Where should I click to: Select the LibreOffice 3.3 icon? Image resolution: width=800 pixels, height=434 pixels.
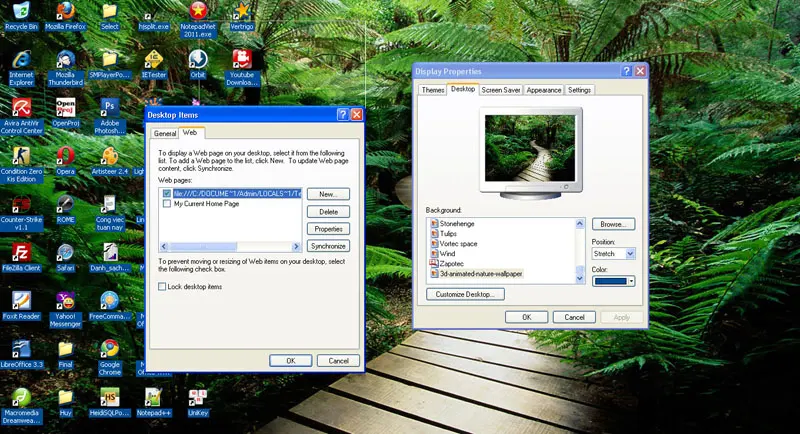click(x=21, y=354)
